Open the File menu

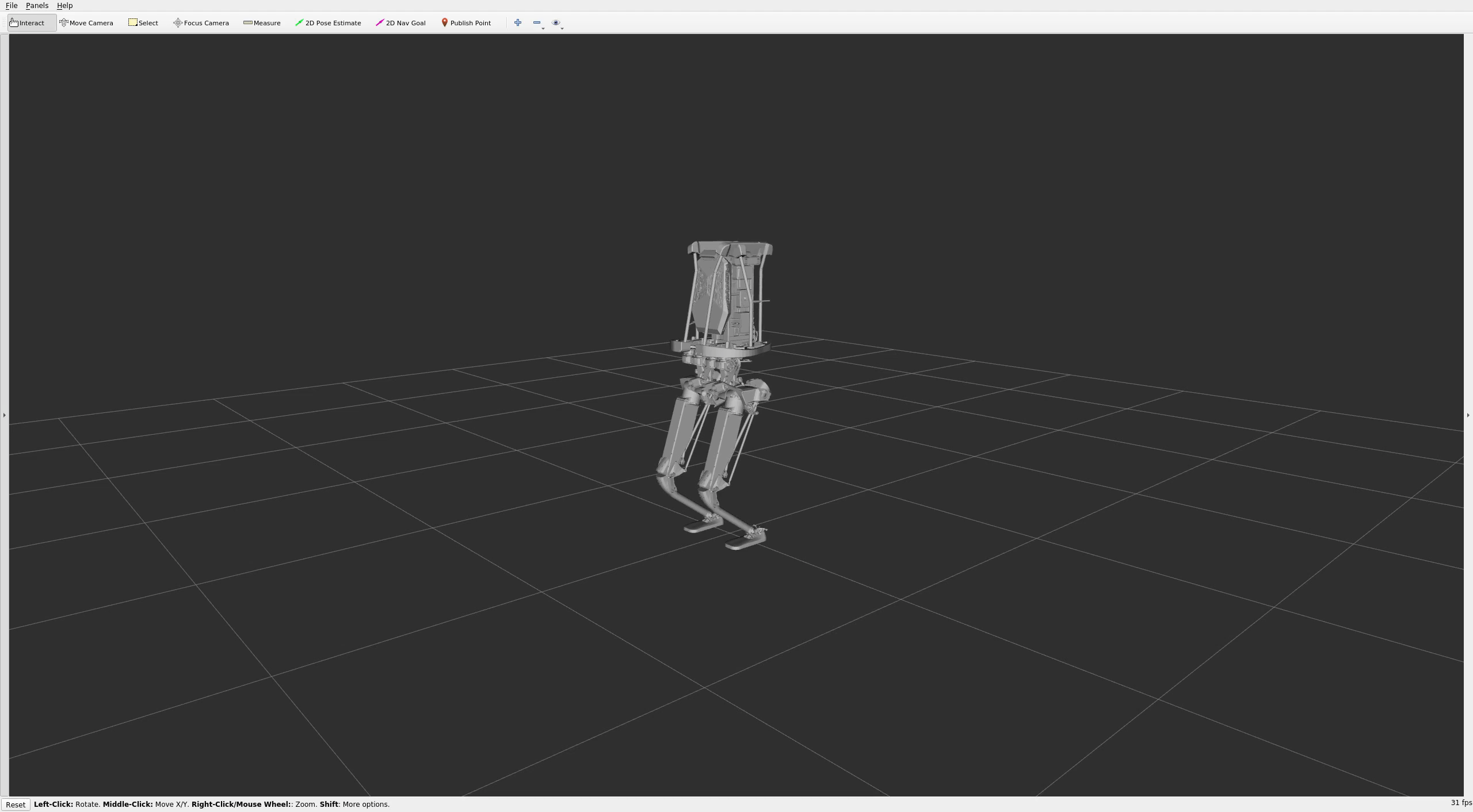pyautogui.click(x=12, y=6)
